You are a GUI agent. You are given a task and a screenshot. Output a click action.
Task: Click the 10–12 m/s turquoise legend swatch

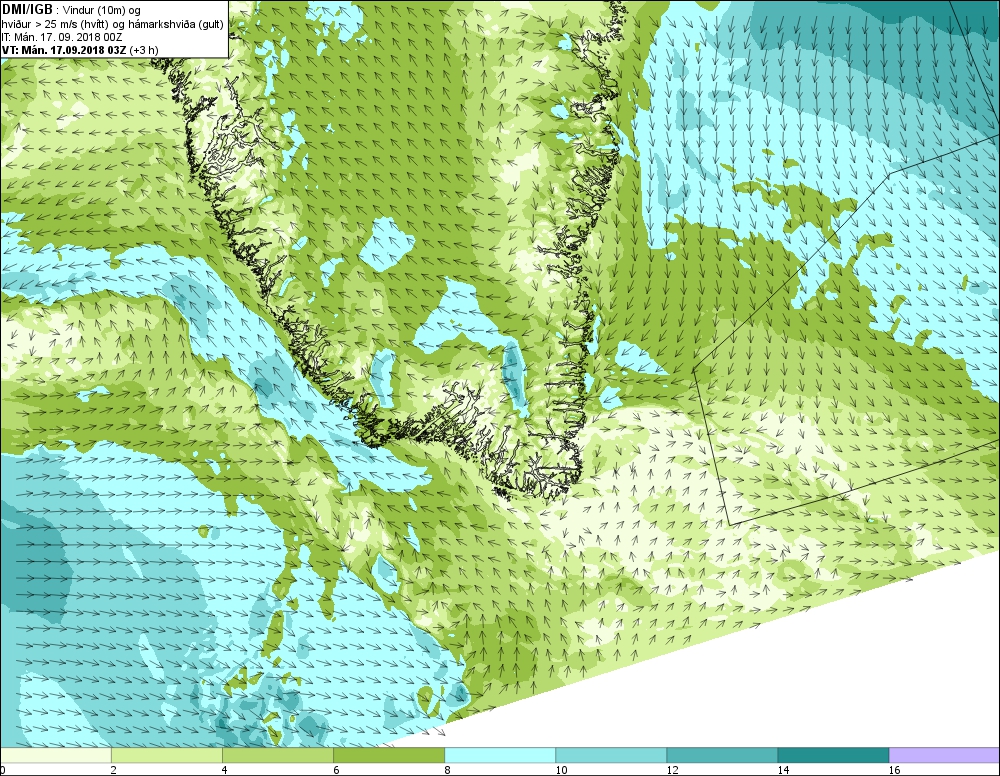click(611, 755)
